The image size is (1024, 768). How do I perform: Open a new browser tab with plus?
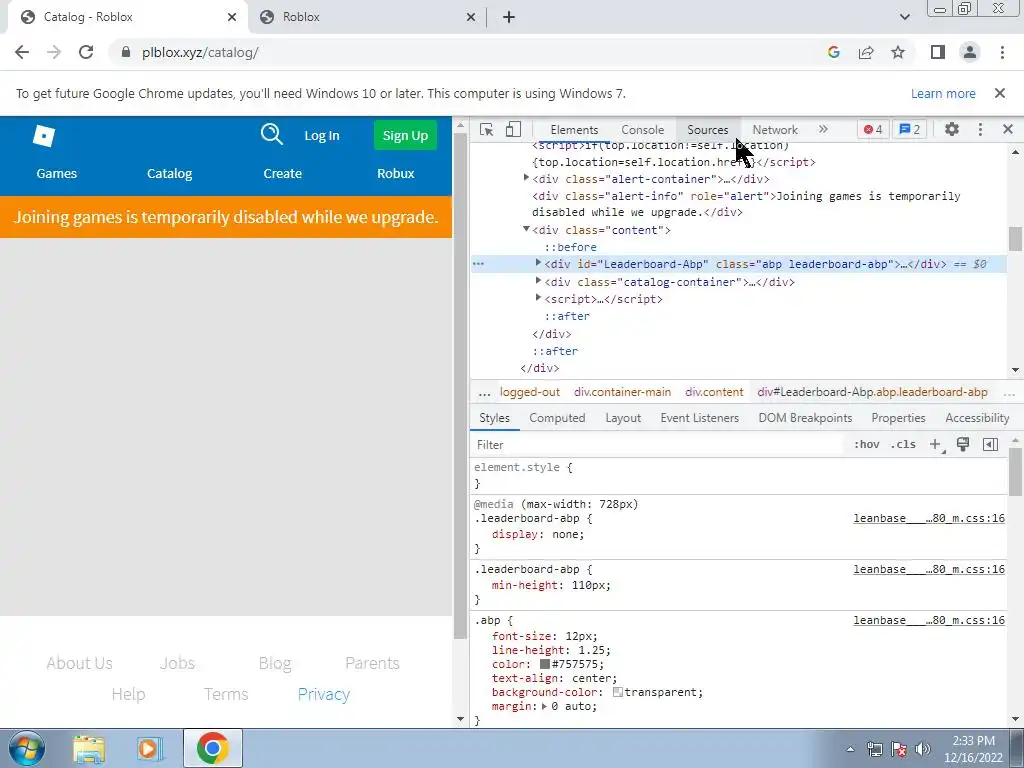coord(509,17)
